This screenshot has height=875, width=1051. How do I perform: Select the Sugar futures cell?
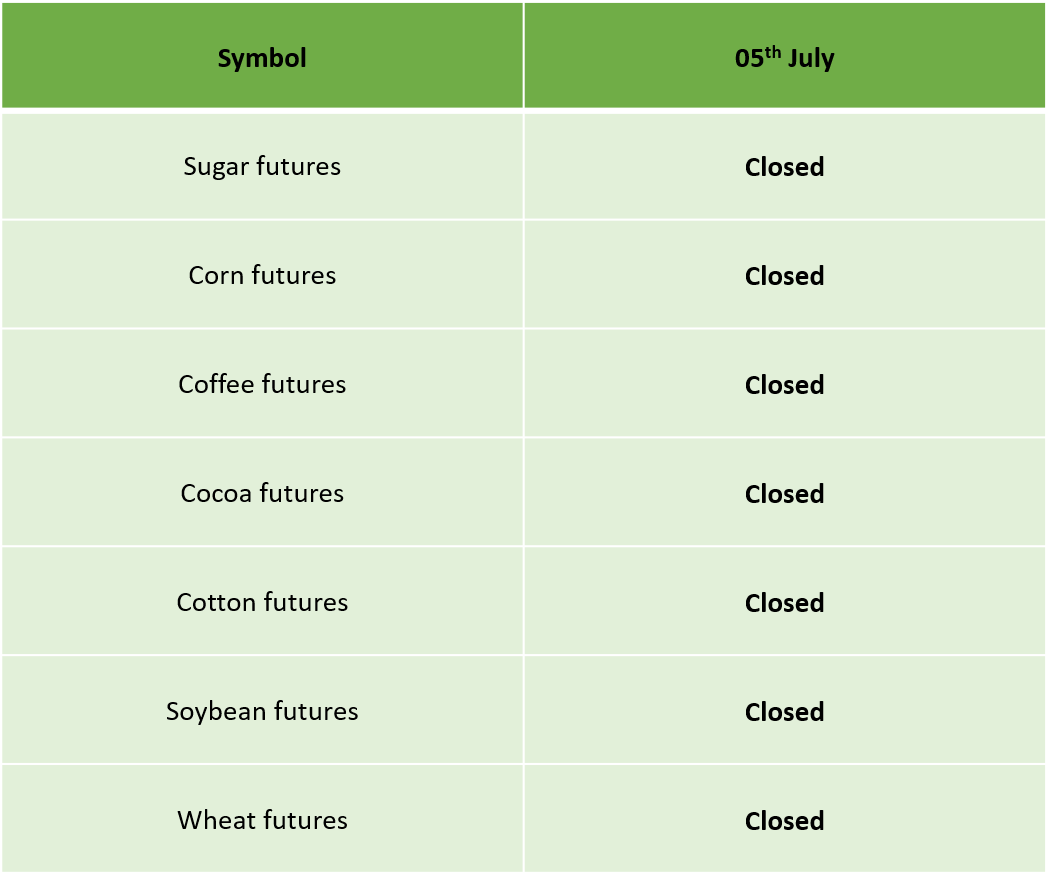262,166
